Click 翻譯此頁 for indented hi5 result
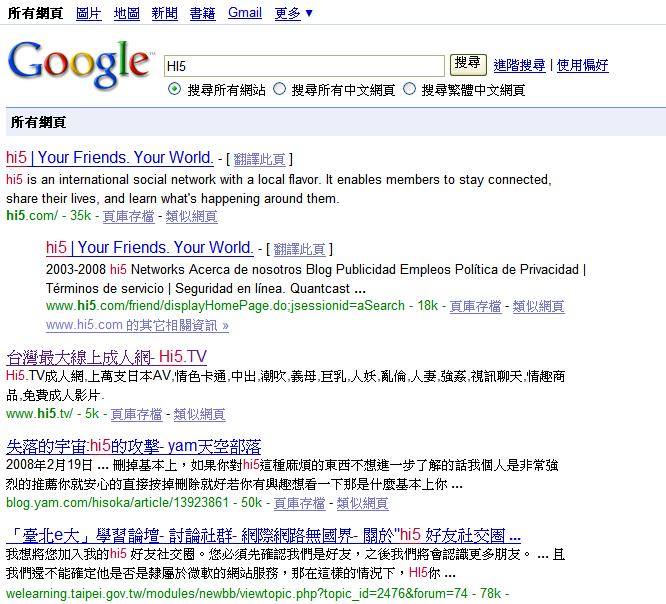Viewport: 666px width, 604px height. [x=299, y=249]
